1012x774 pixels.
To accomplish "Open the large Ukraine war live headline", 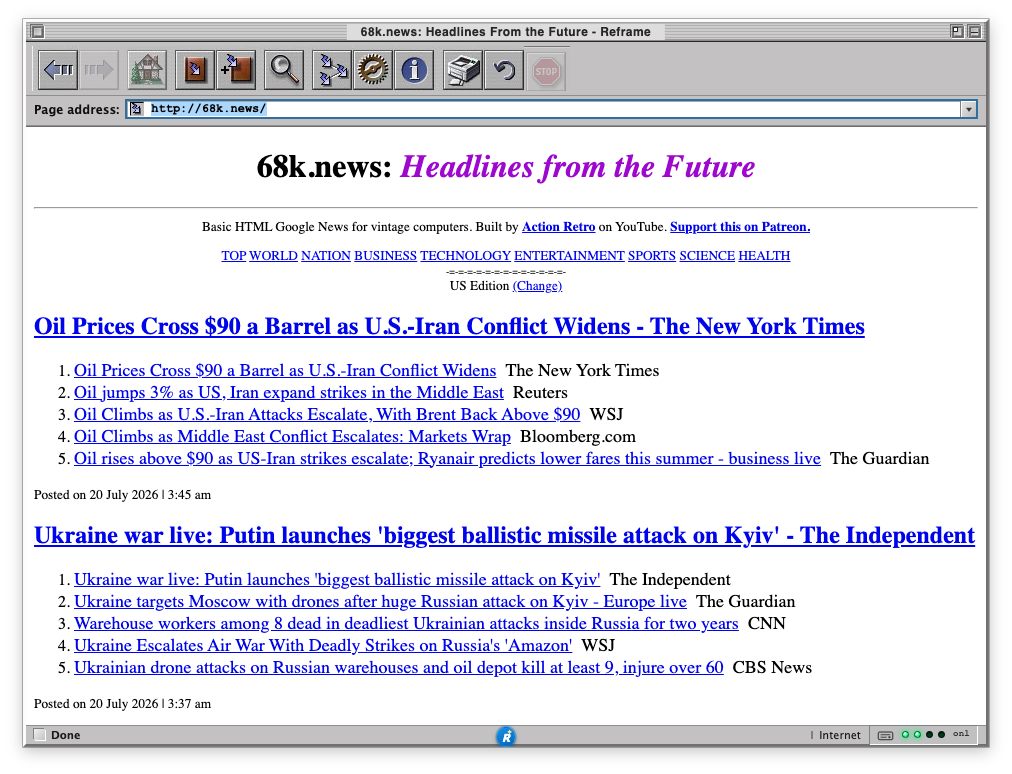I will pos(504,536).
